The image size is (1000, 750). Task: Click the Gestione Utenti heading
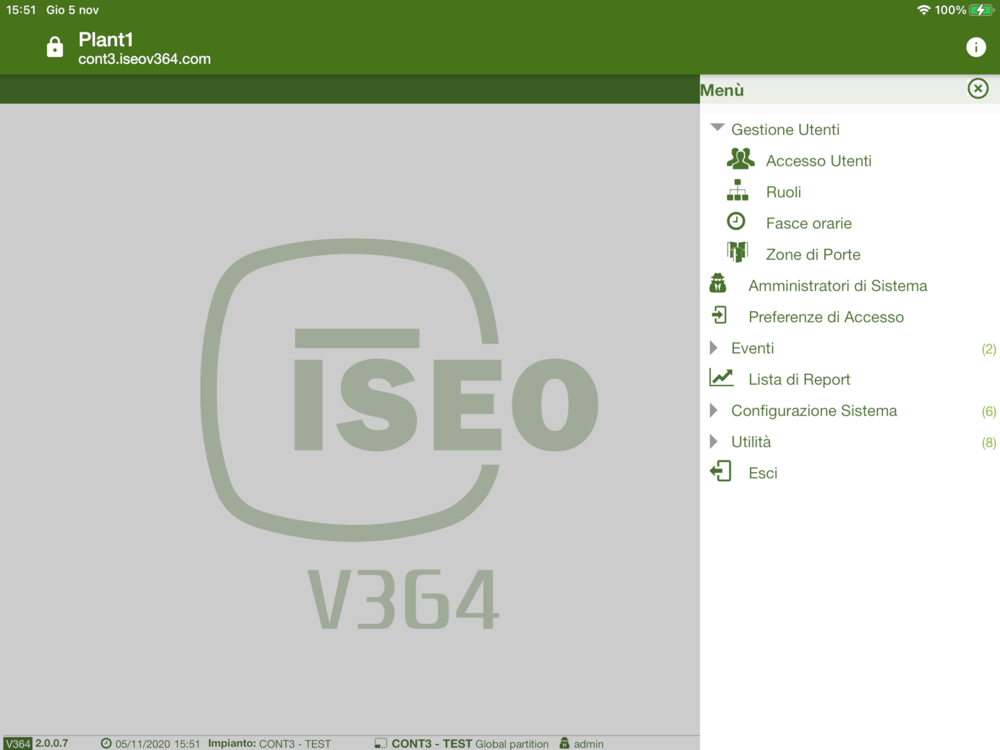coord(785,129)
